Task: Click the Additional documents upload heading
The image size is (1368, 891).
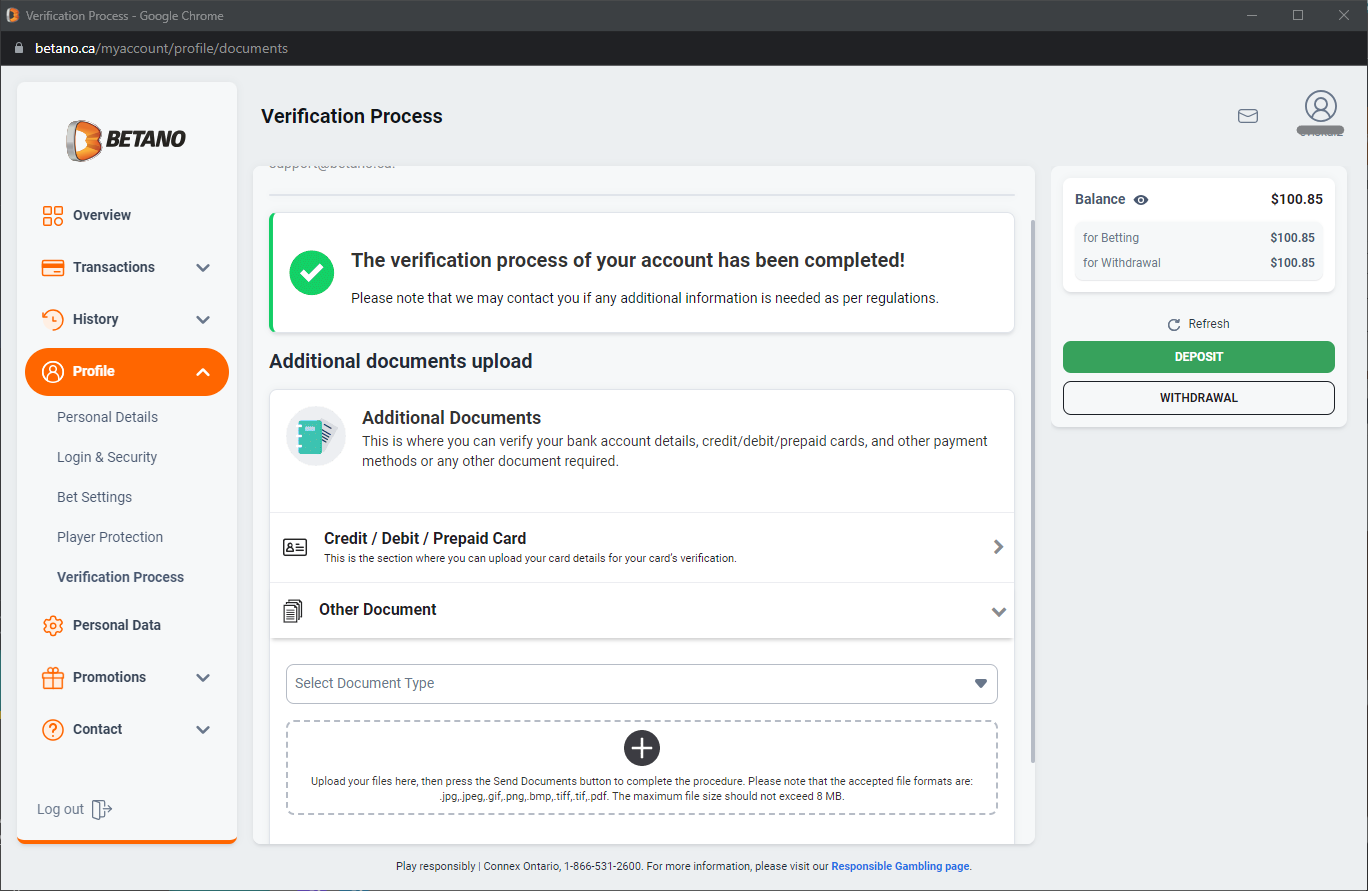Action: pos(400,361)
